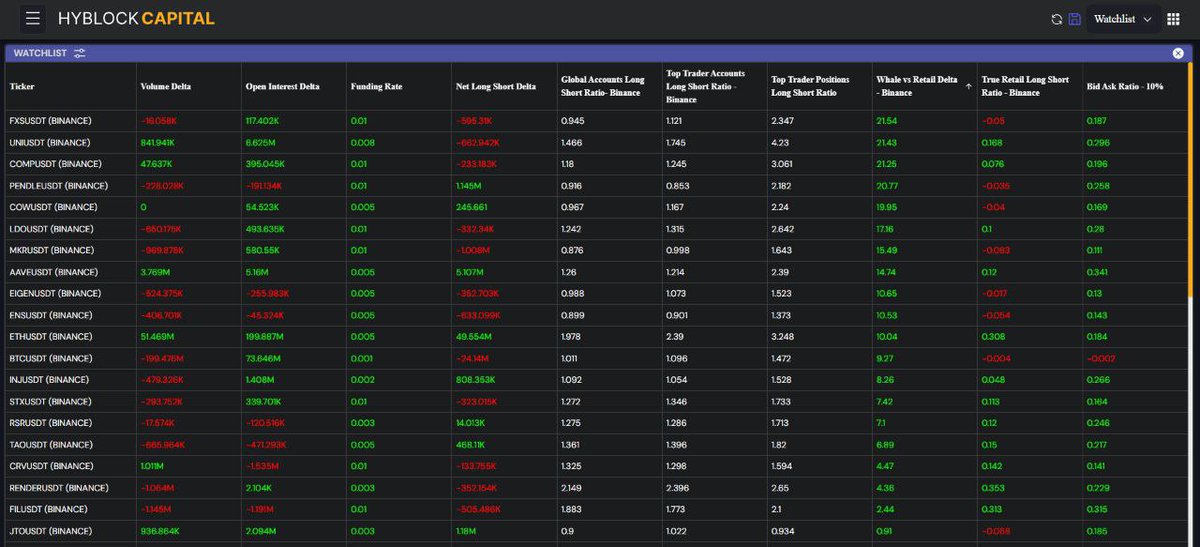Open the Watchlist dropdown selector
The height and width of the screenshot is (547, 1200).
point(1122,19)
